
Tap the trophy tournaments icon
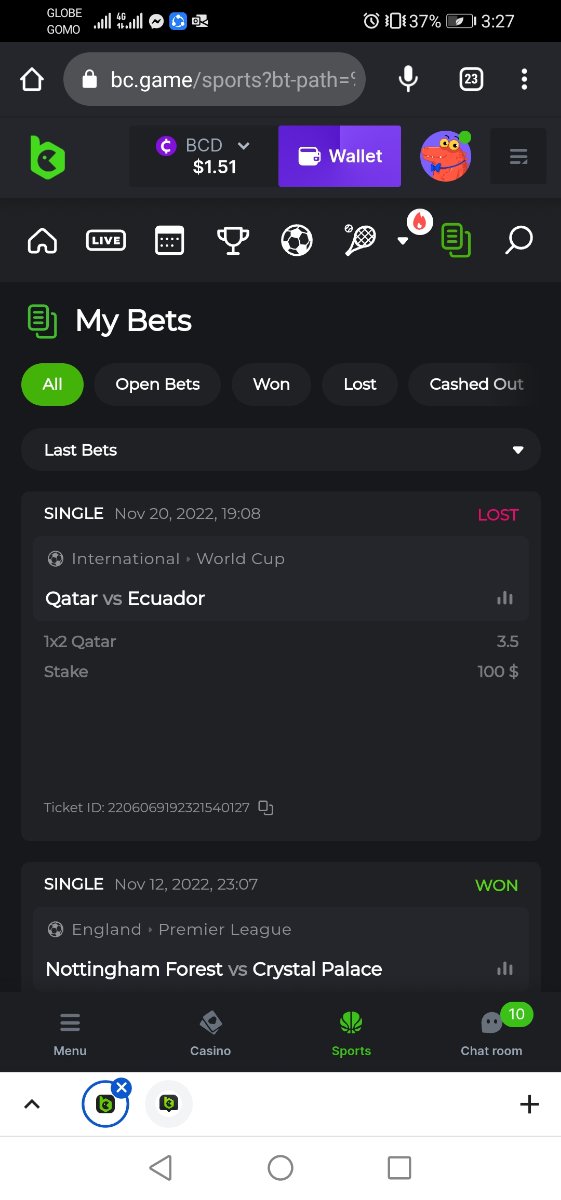(233, 240)
